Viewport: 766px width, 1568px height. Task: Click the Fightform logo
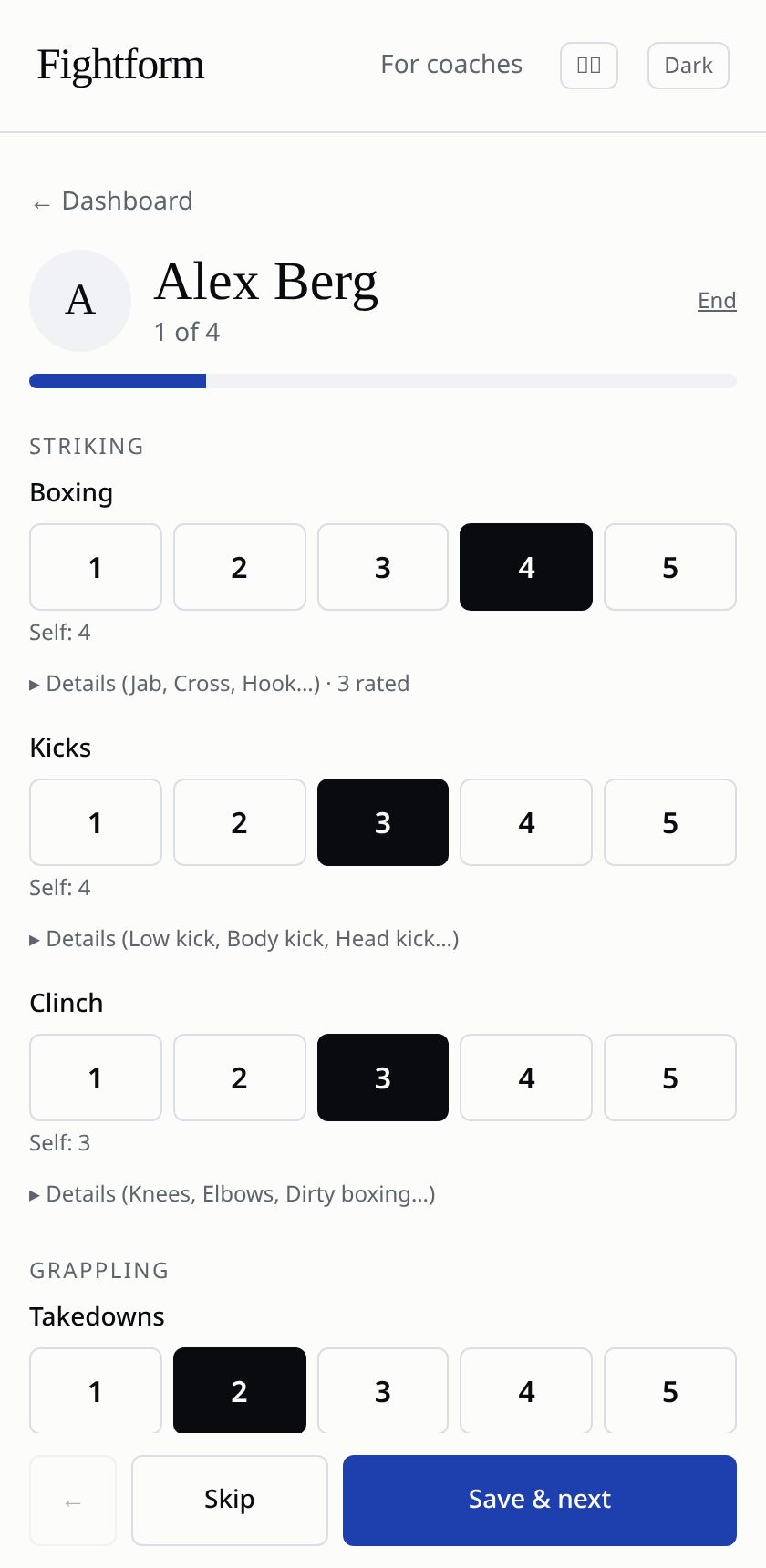[x=120, y=66]
